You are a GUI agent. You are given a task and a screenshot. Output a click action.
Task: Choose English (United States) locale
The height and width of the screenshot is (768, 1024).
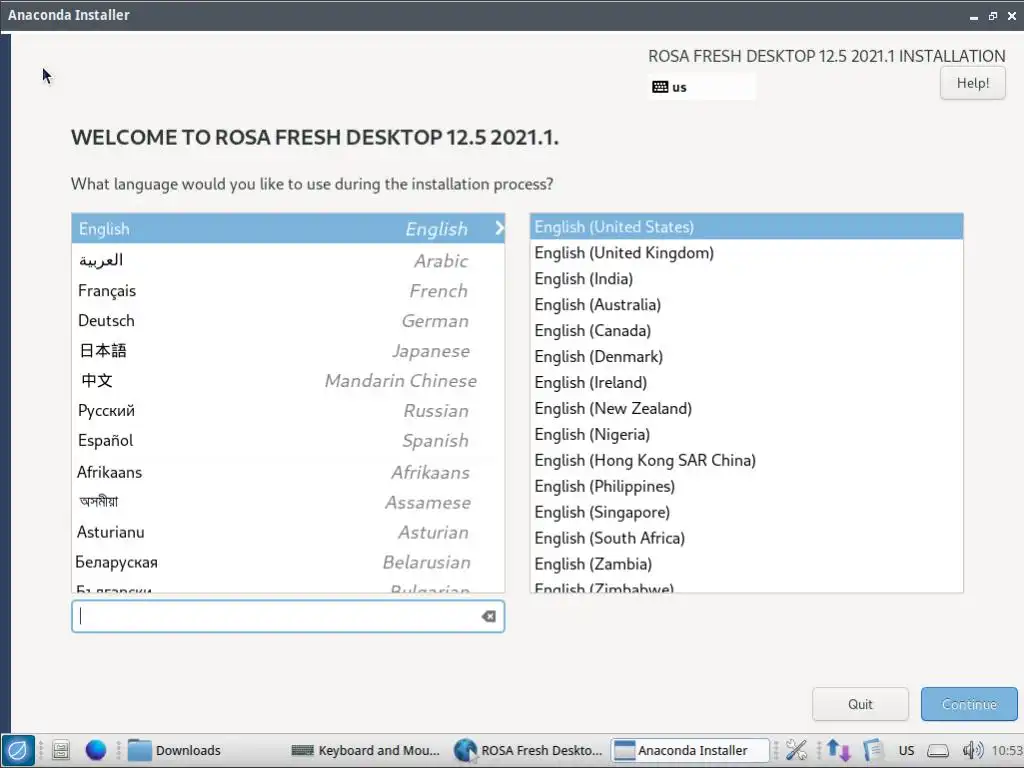746,227
